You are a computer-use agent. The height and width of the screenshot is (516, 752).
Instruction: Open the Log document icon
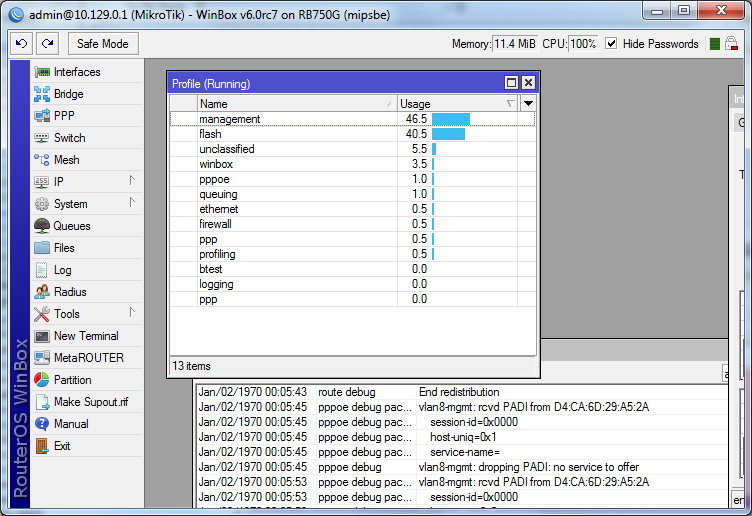click(42, 270)
